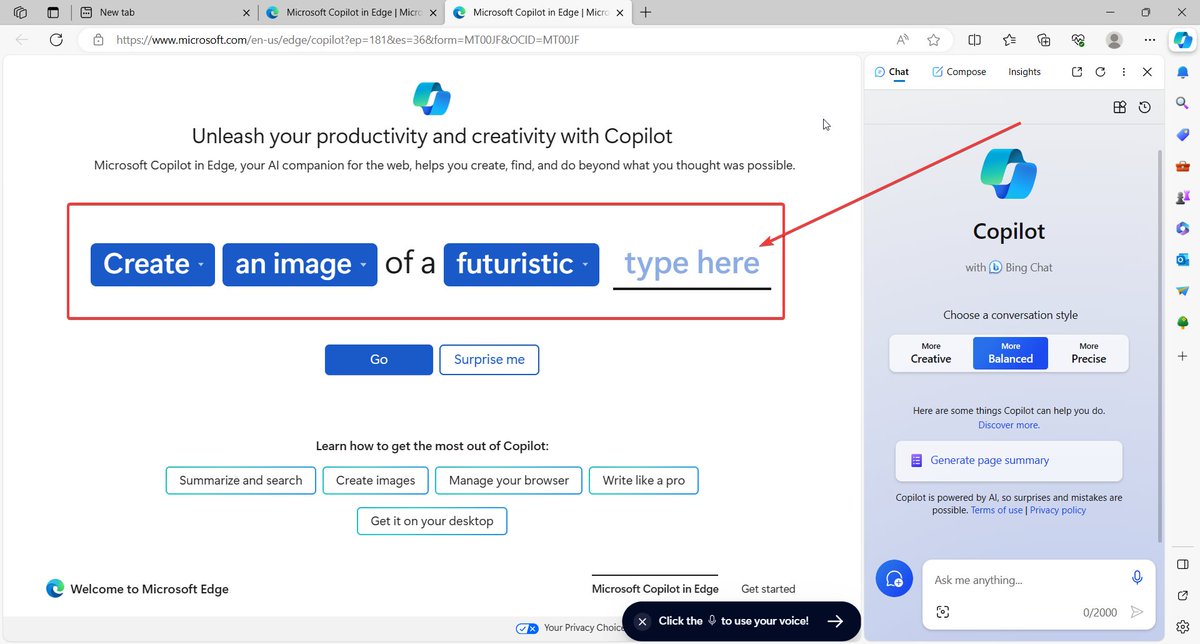Viewport: 1200px width, 644px height.
Task: Click the Surprise me button
Action: tap(489, 360)
